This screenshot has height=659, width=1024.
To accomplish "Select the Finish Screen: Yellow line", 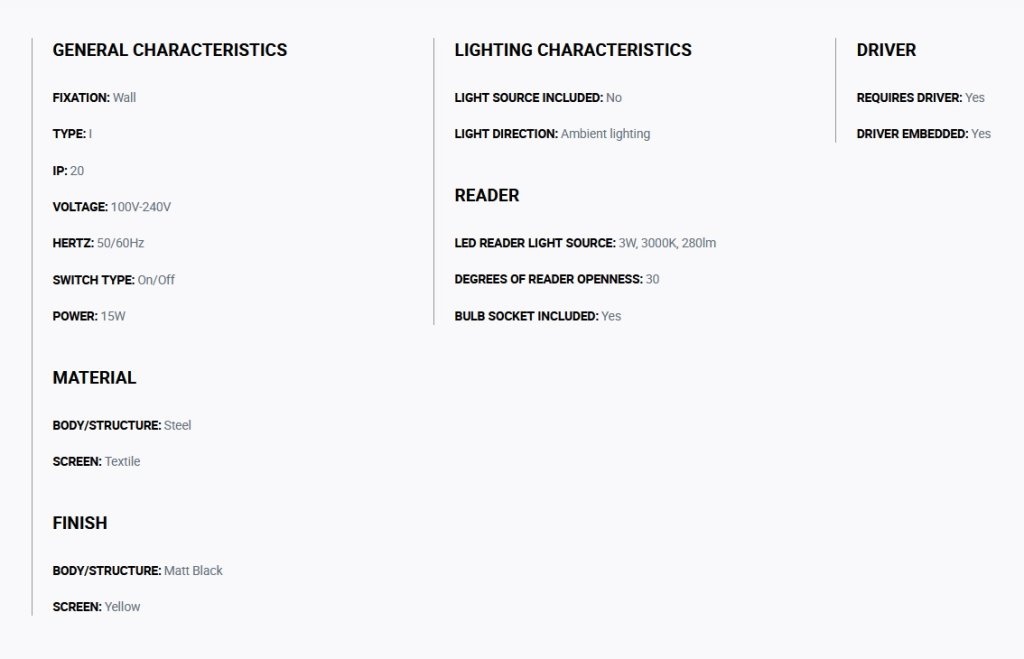I will [97, 607].
